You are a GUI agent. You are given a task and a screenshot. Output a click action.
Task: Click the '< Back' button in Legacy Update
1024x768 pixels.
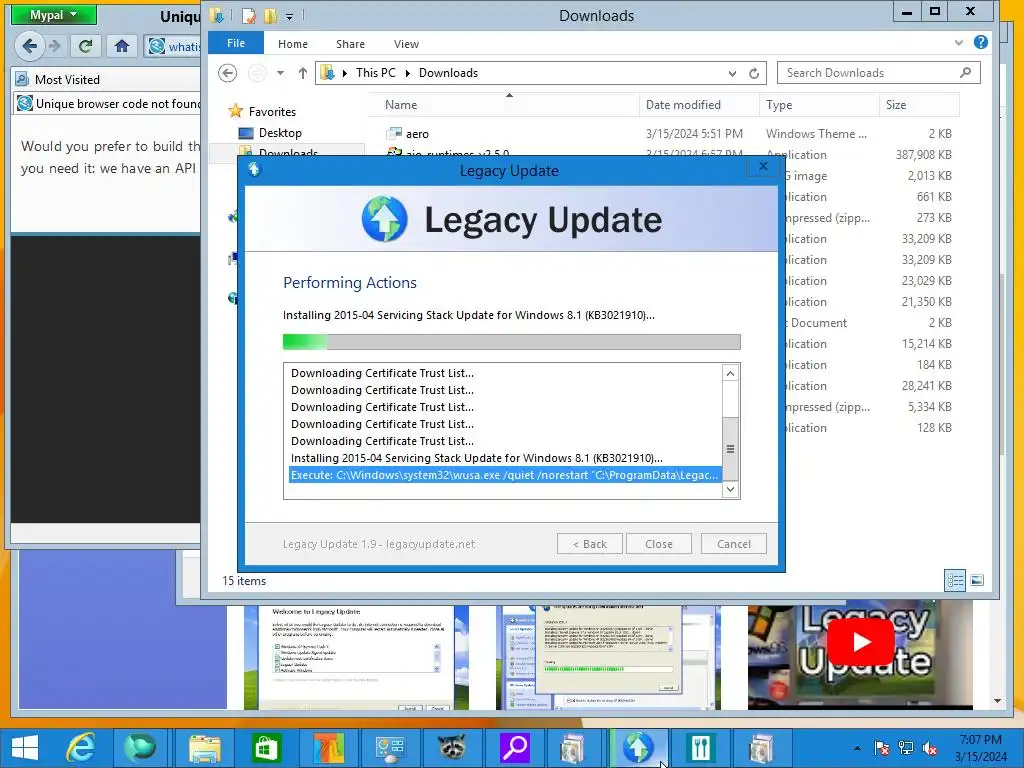590,544
